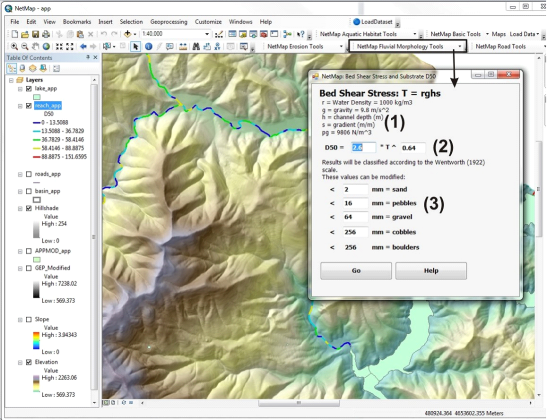
Task: Open the map scale dropdown
Action: [x=207, y=34]
